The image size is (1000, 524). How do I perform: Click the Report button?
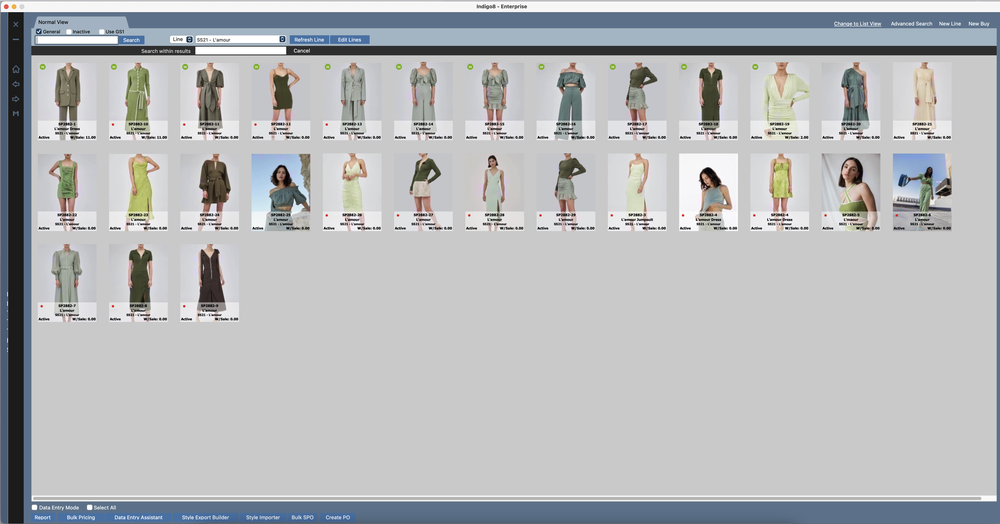tap(43, 517)
